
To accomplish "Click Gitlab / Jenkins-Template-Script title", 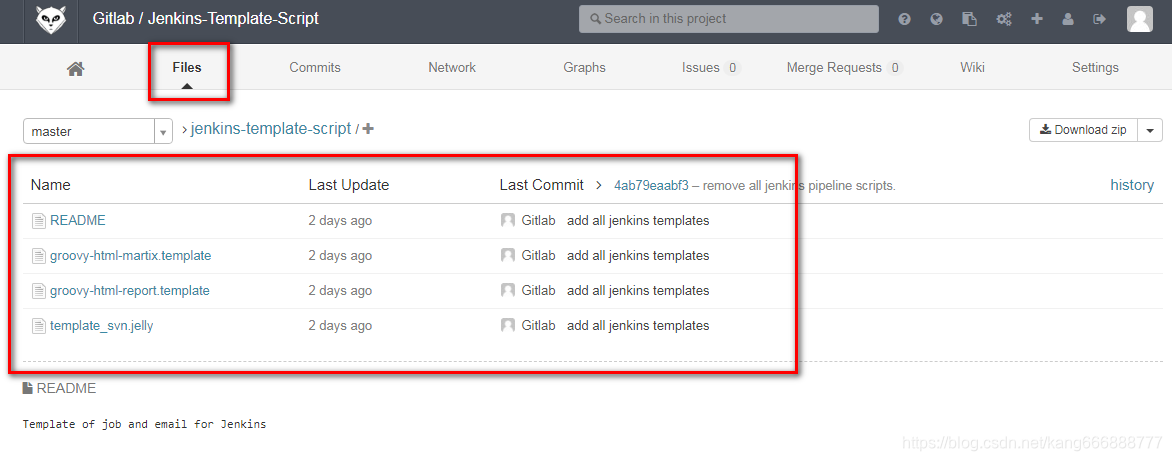I will tap(206, 19).
